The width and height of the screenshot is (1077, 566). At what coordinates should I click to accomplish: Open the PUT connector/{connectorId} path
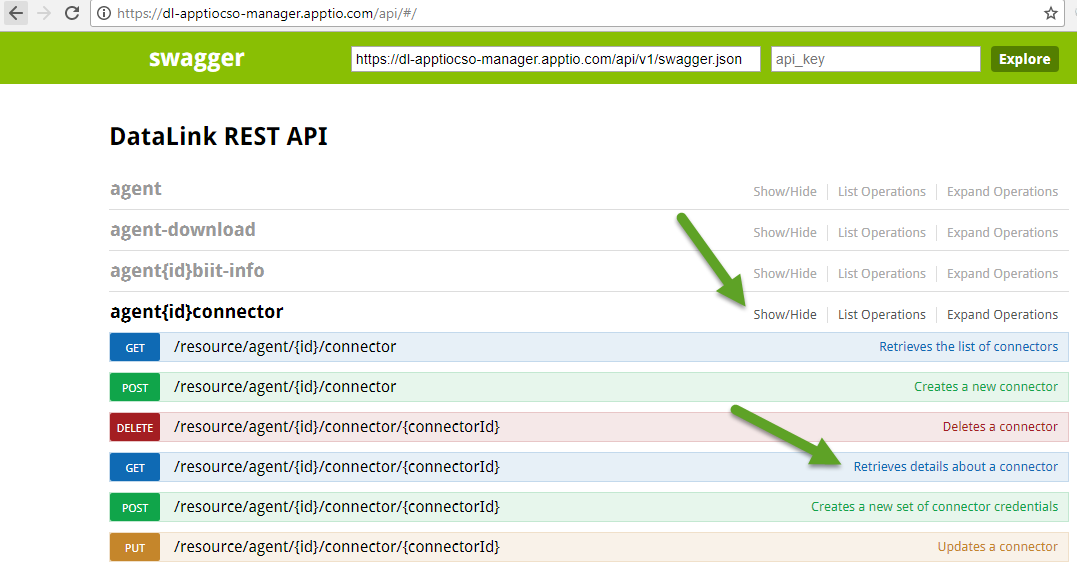337,547
